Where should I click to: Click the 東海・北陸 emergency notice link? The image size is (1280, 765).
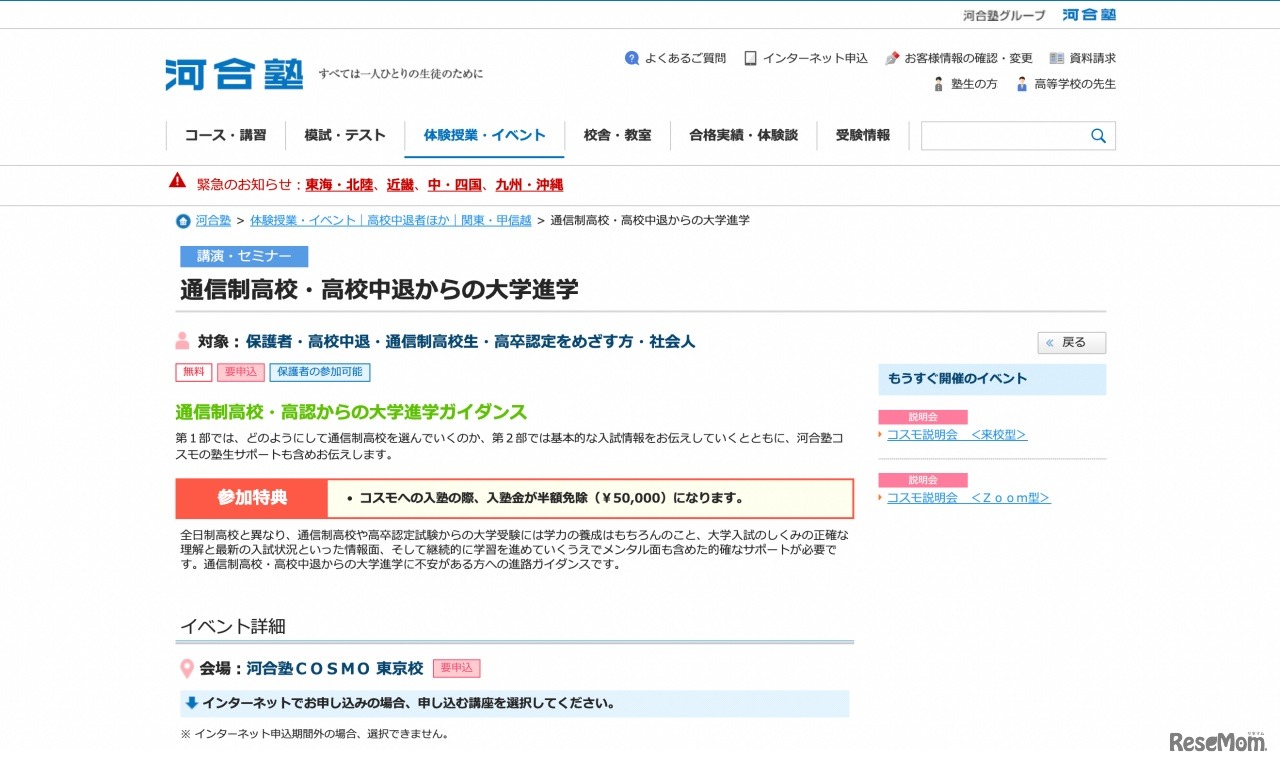339,185
